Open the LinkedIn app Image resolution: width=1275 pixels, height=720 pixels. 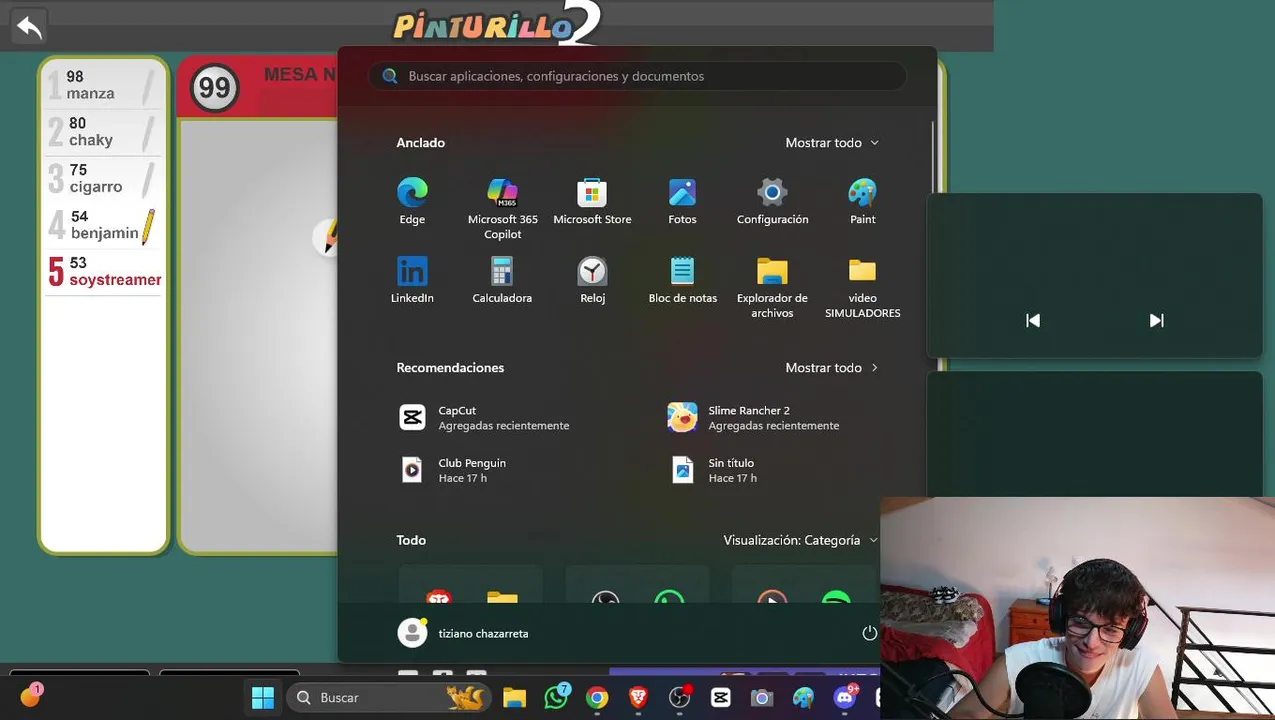(x=412, y=280)
